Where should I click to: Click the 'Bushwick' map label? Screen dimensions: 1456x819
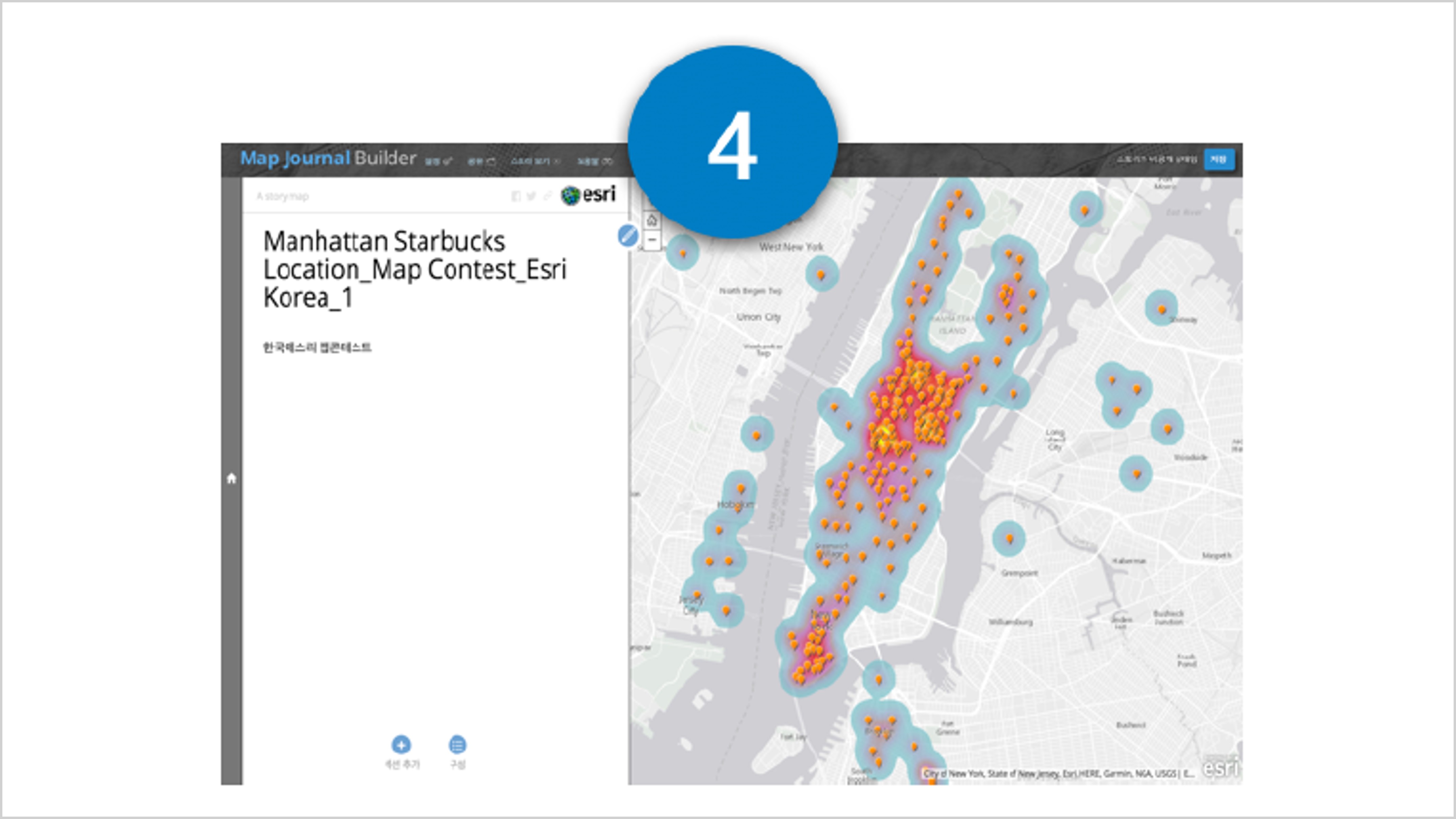(x=1131, y=725)
